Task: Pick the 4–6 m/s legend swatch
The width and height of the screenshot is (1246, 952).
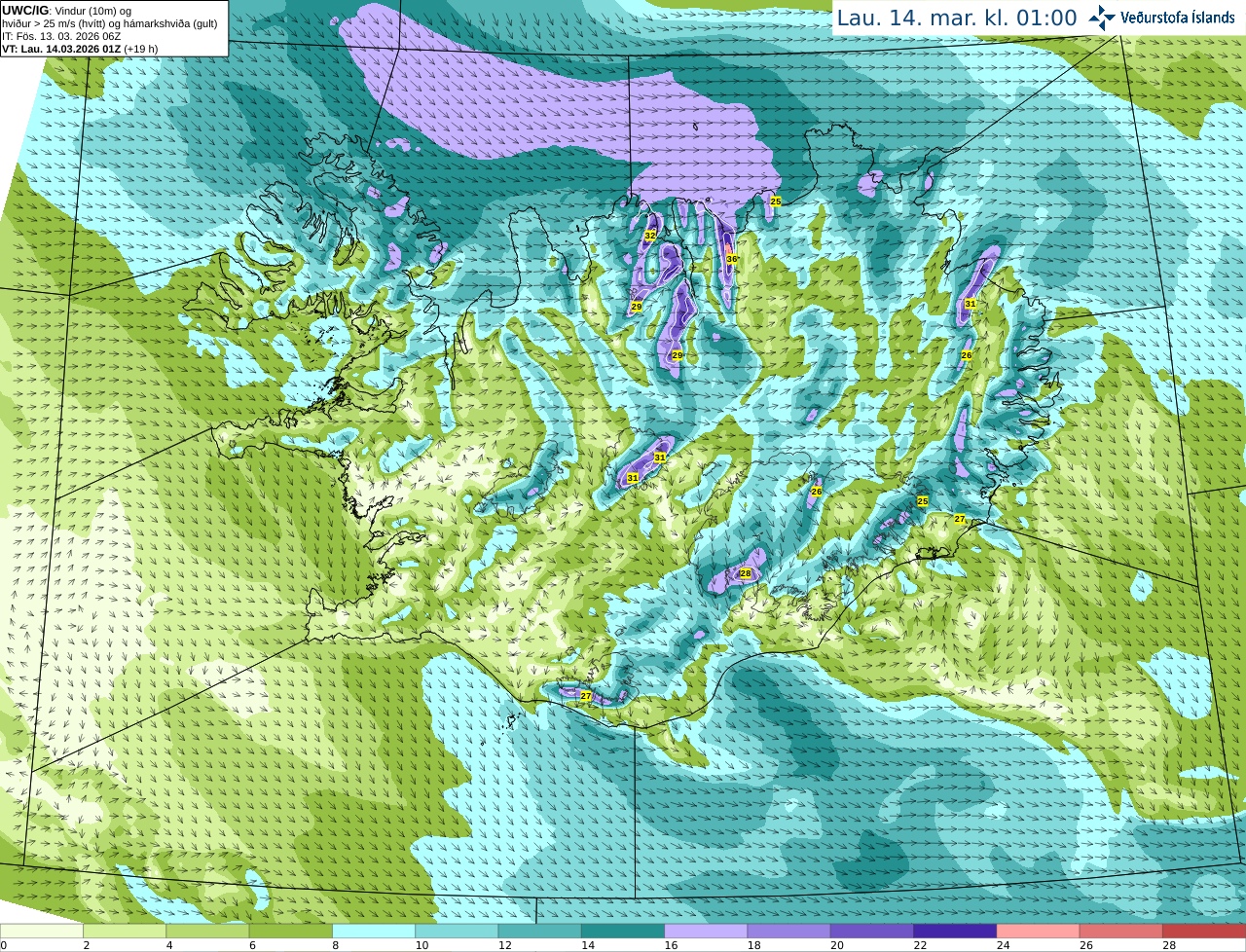Action: click(207, 932)
